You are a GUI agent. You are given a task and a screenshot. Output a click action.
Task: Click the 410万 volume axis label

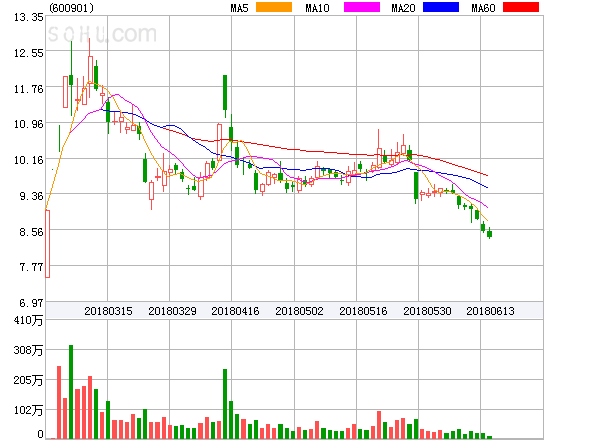click(x=28, y=320)
